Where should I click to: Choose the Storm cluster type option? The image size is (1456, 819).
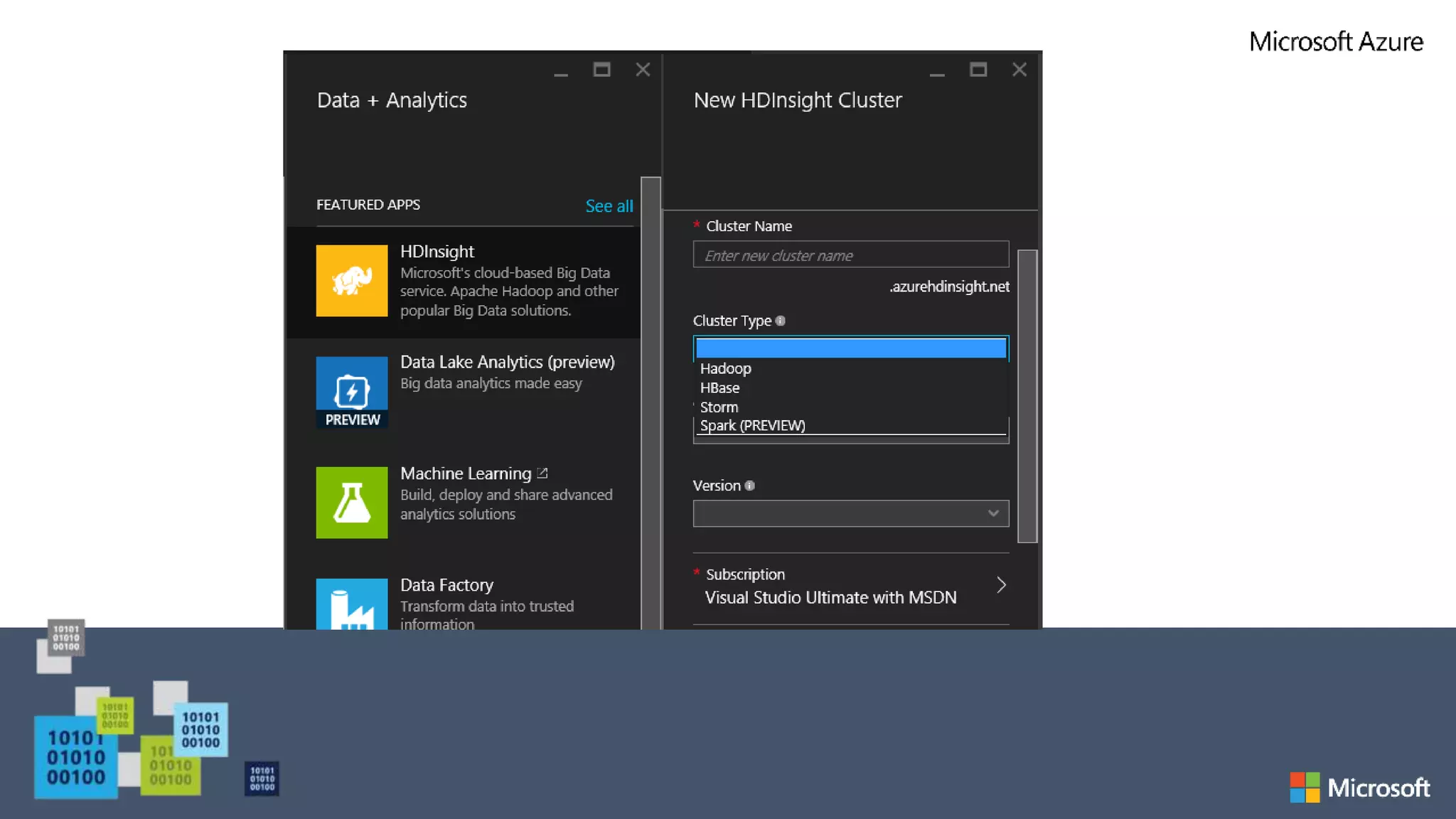(719, 407)
